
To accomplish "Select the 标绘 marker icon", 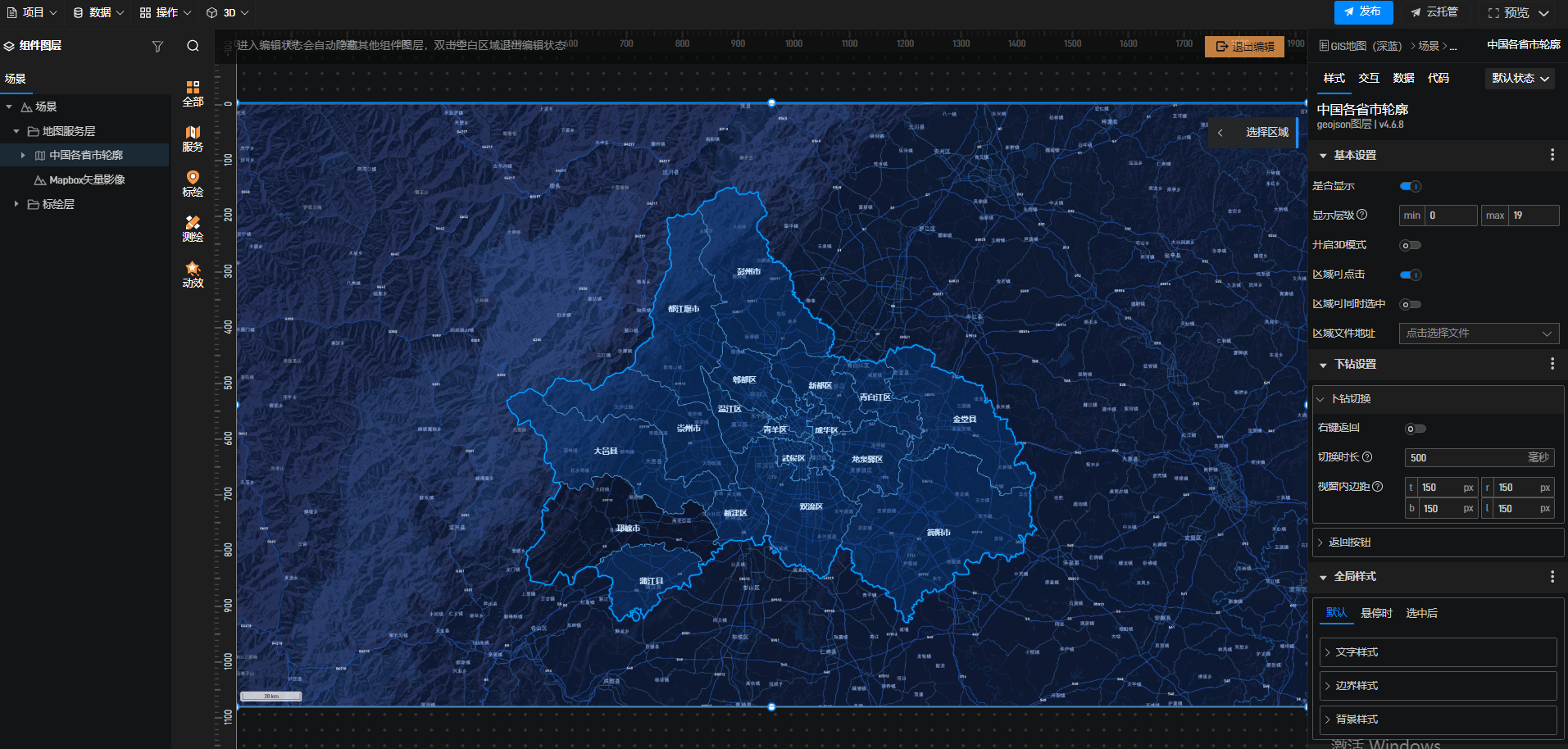I will click(x=193, y=184).
